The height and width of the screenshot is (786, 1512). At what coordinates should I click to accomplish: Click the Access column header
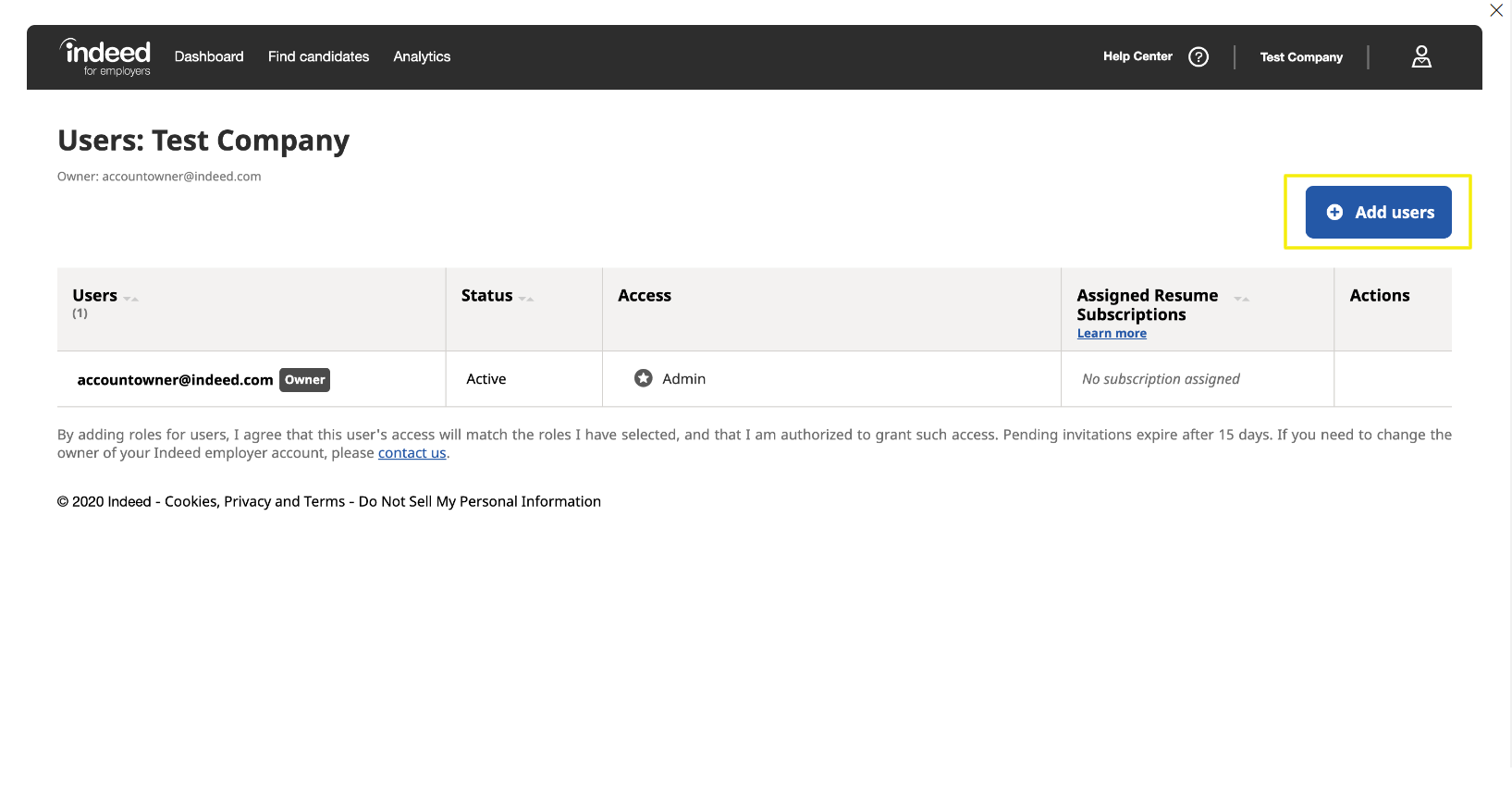645,296
